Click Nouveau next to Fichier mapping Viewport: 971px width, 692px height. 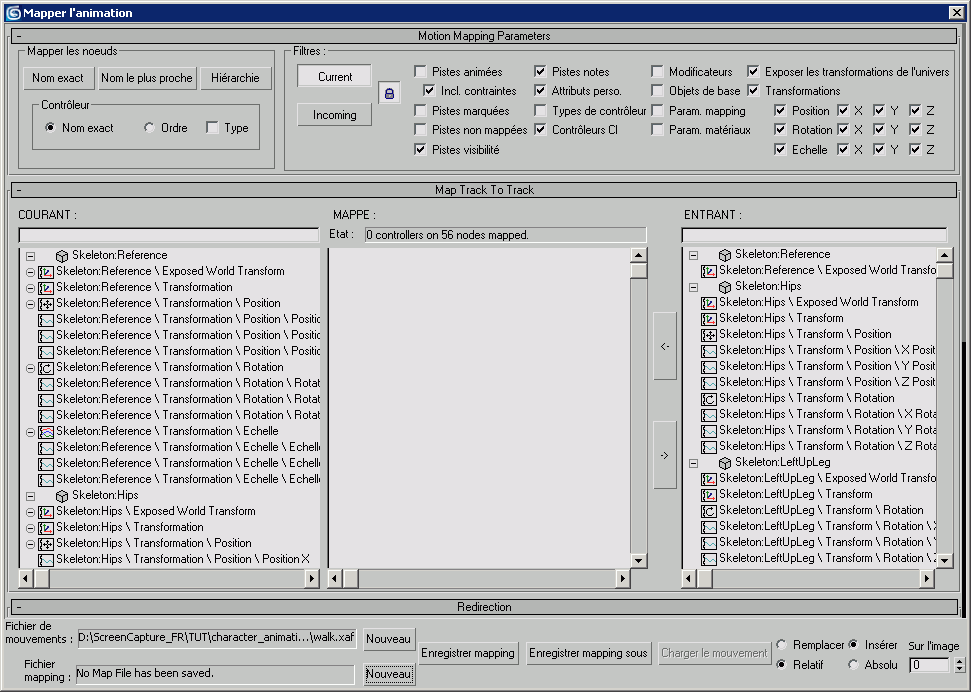(x=388, y=674)
